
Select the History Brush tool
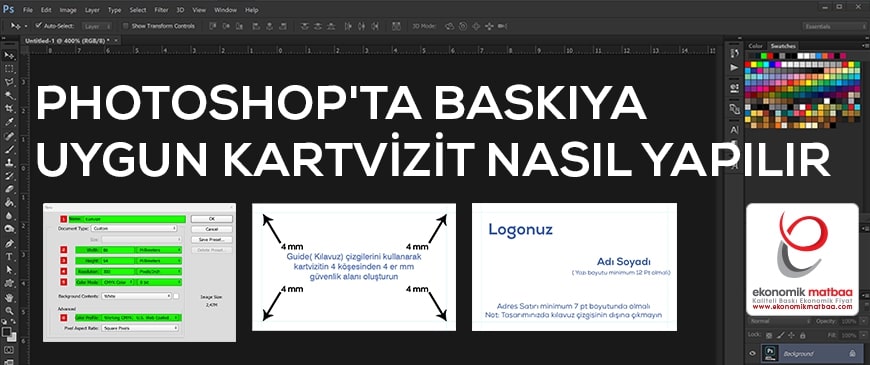(9, 176)
